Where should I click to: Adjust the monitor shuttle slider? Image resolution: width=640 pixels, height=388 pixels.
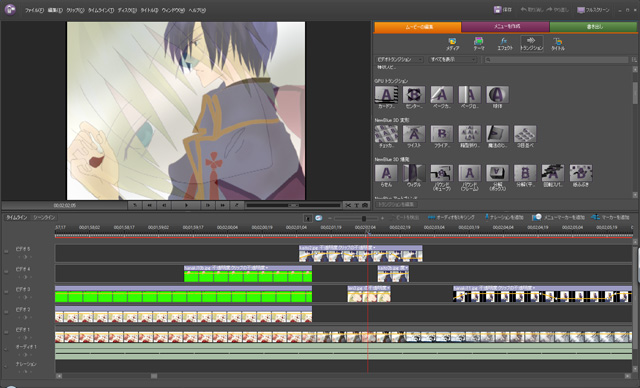click(293, 205)
